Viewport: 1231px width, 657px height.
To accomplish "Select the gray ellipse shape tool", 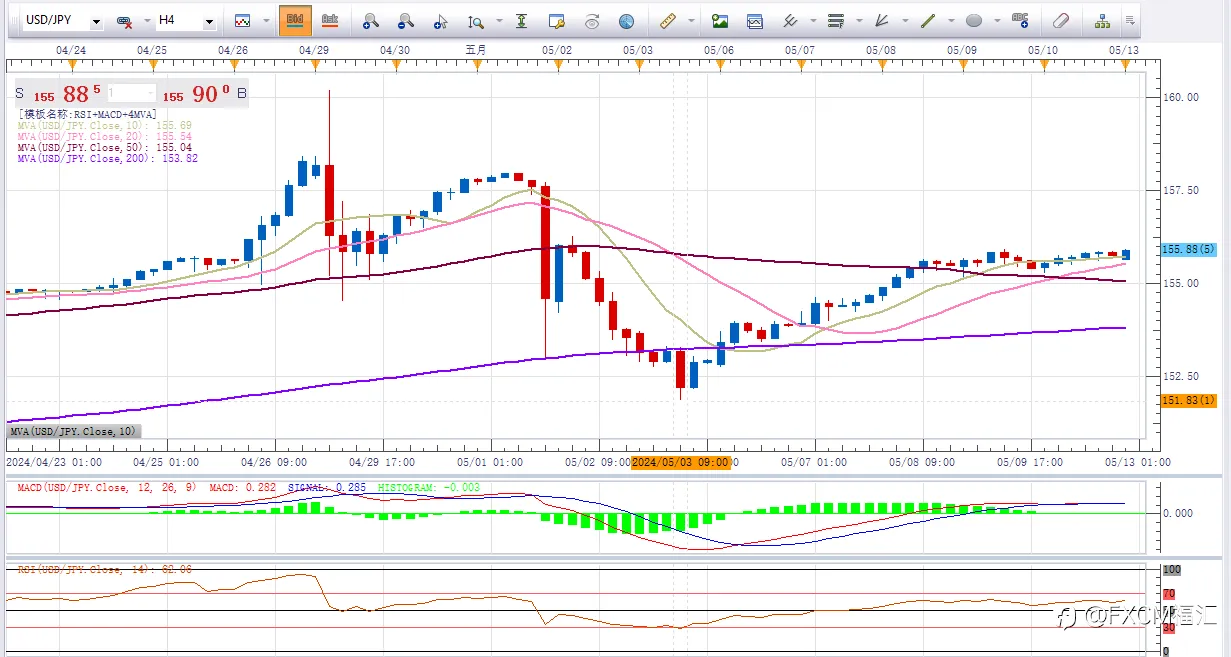I will tap(974, 21).
